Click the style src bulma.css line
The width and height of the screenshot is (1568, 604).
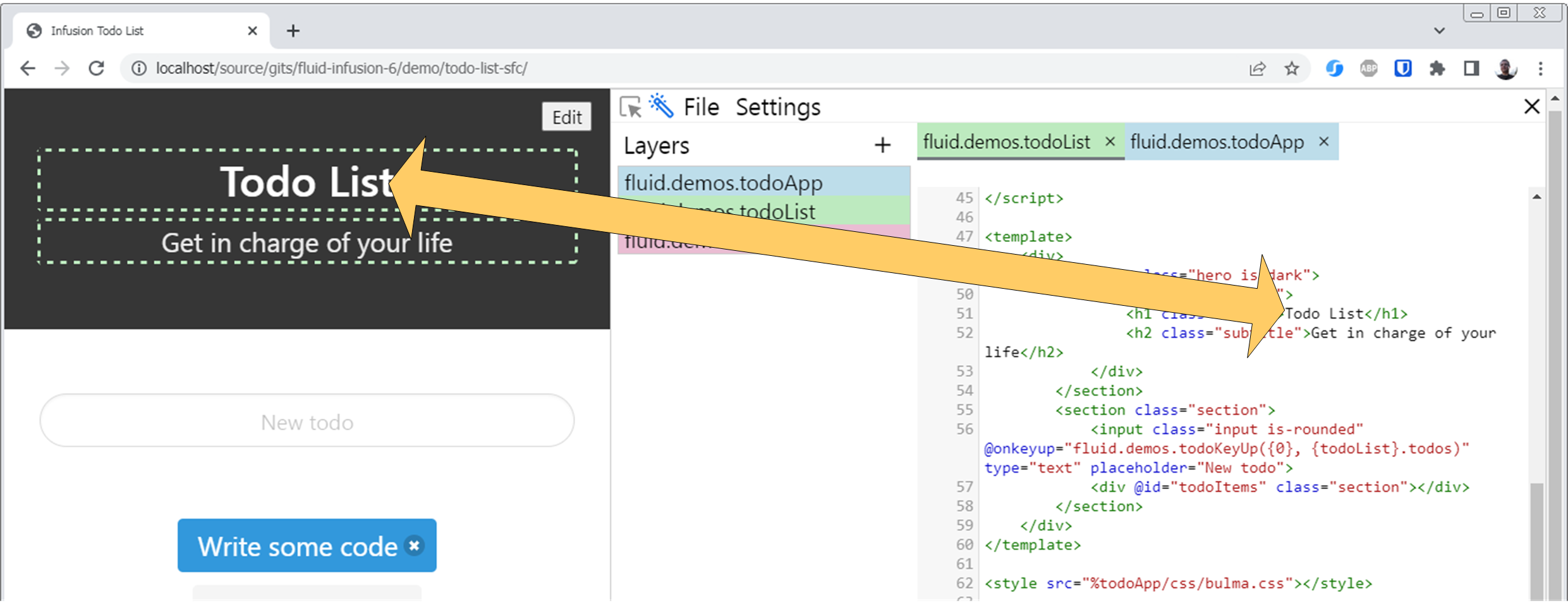click(1178, 583)
